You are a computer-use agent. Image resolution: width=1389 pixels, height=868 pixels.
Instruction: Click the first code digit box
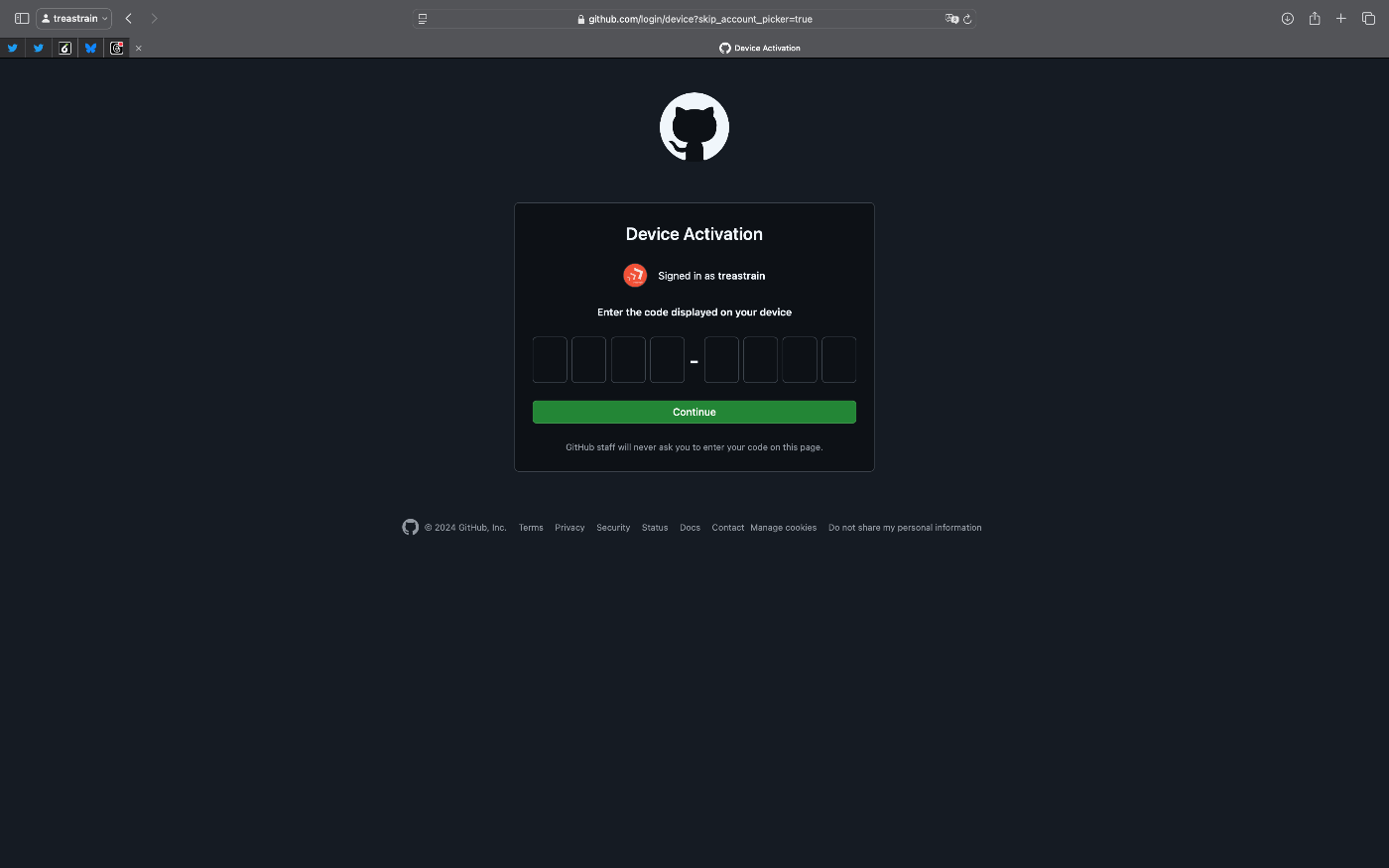(x=550, y=359)
